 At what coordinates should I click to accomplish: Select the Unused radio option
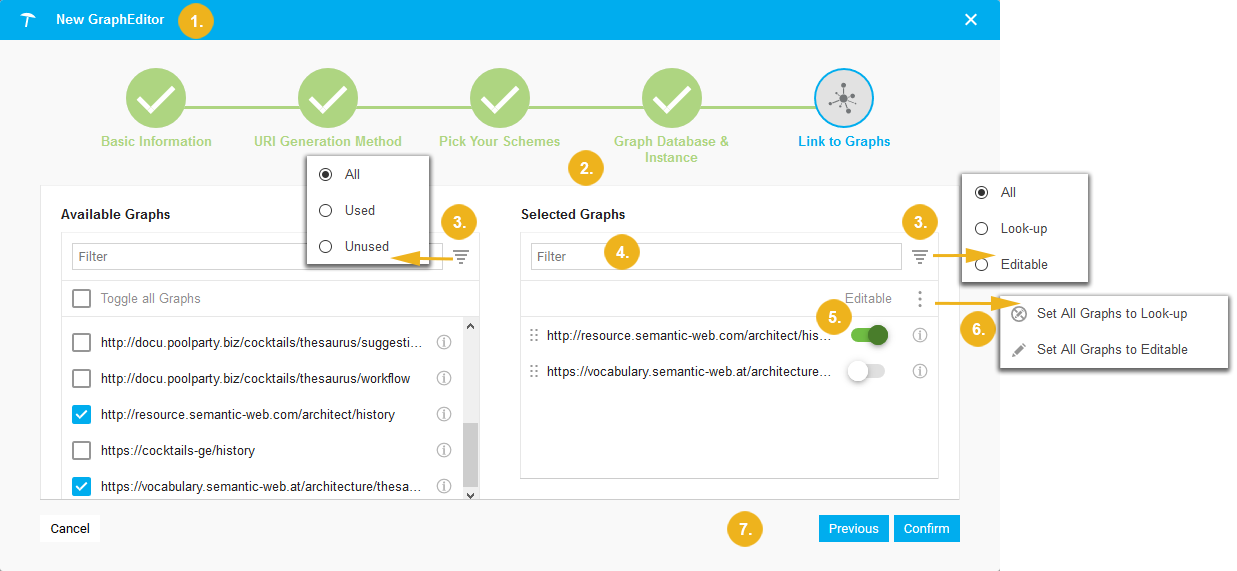click(325, 246)
